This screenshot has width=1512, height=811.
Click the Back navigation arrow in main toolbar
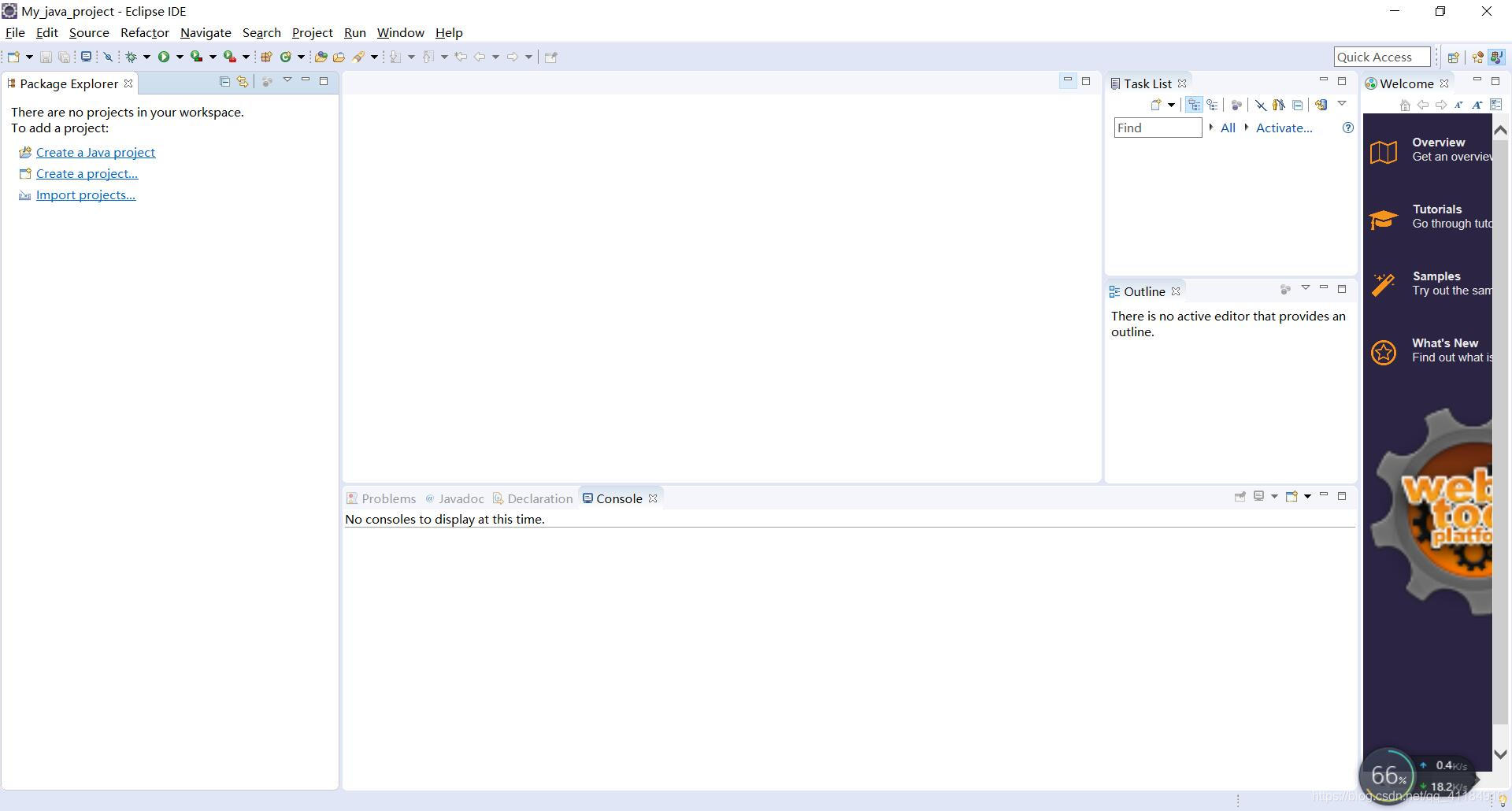tap(480, 57)
